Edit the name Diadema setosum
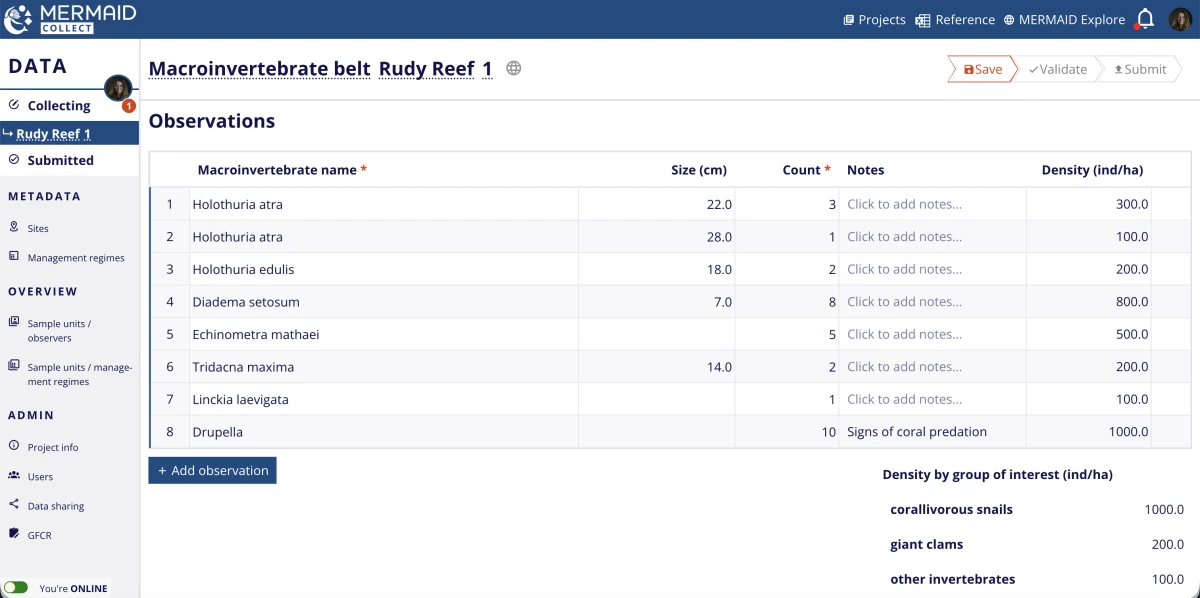 pyautogui.click(x=384, y=302)
